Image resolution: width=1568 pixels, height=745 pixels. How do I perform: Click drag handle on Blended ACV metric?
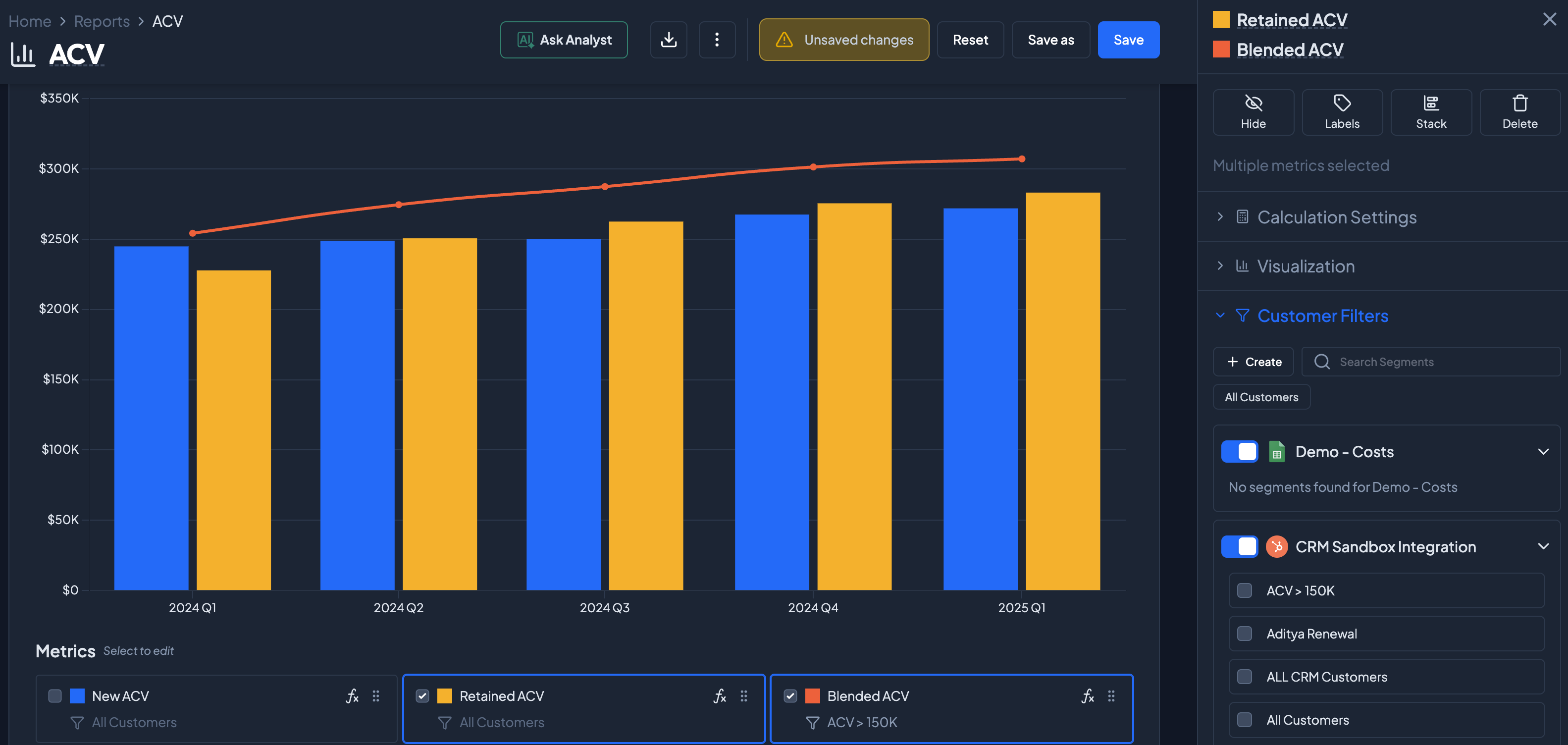(1111, 695)
